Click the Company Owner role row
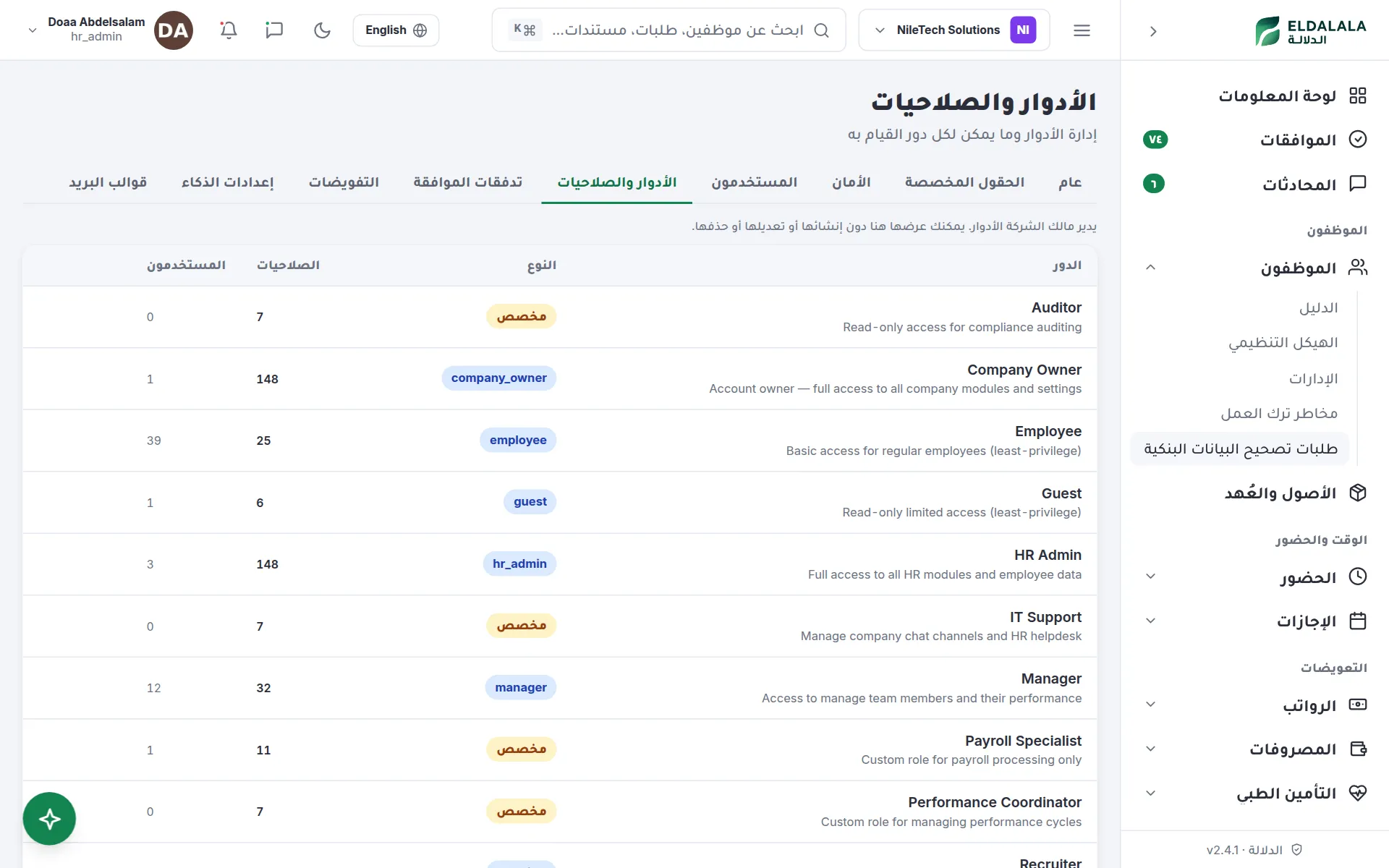Viewport: 1389px width, 868px height. click(560, 379)
